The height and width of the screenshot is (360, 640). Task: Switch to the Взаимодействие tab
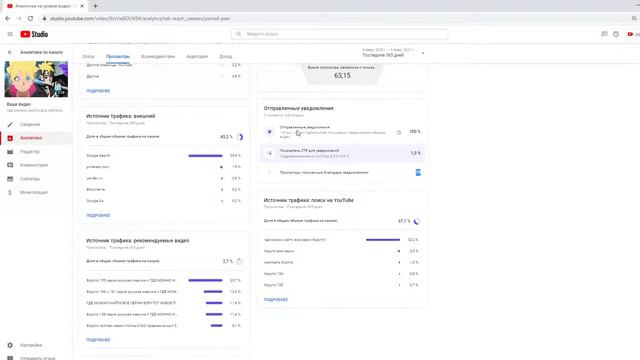(158, 56)
